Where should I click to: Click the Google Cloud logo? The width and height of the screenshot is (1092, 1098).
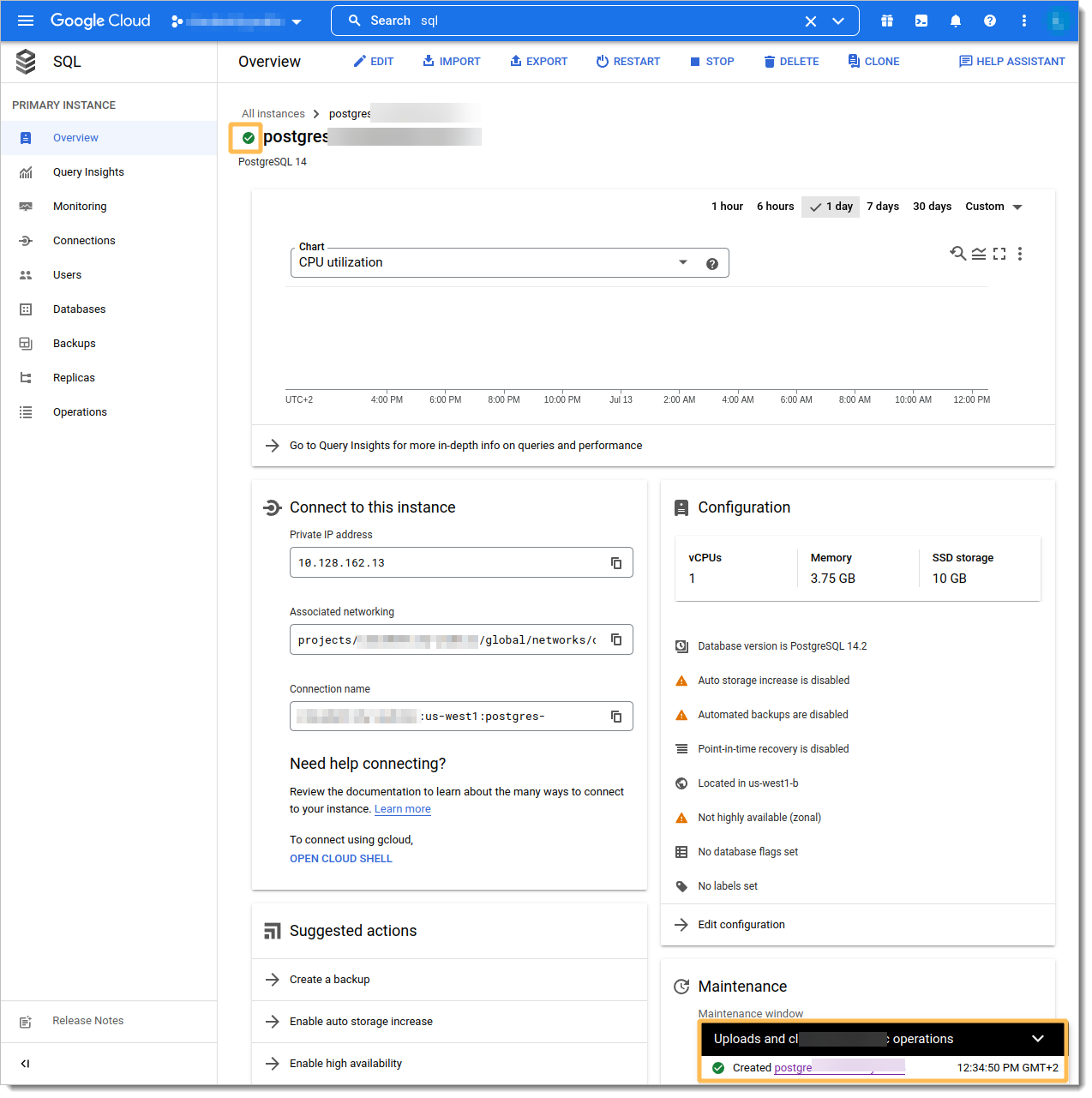click(100, 21)
